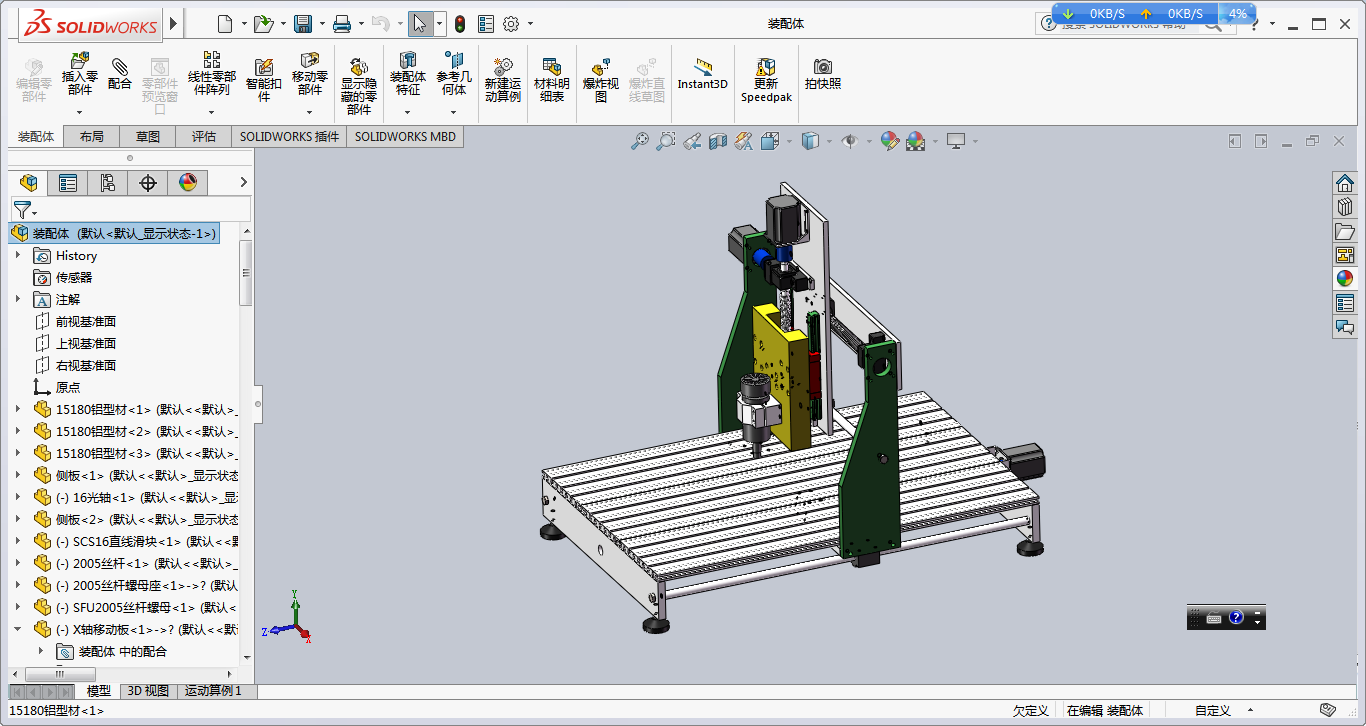Open the FeatureManager design tree tab
Screen dimensions: 1366x726
point(28,182)
